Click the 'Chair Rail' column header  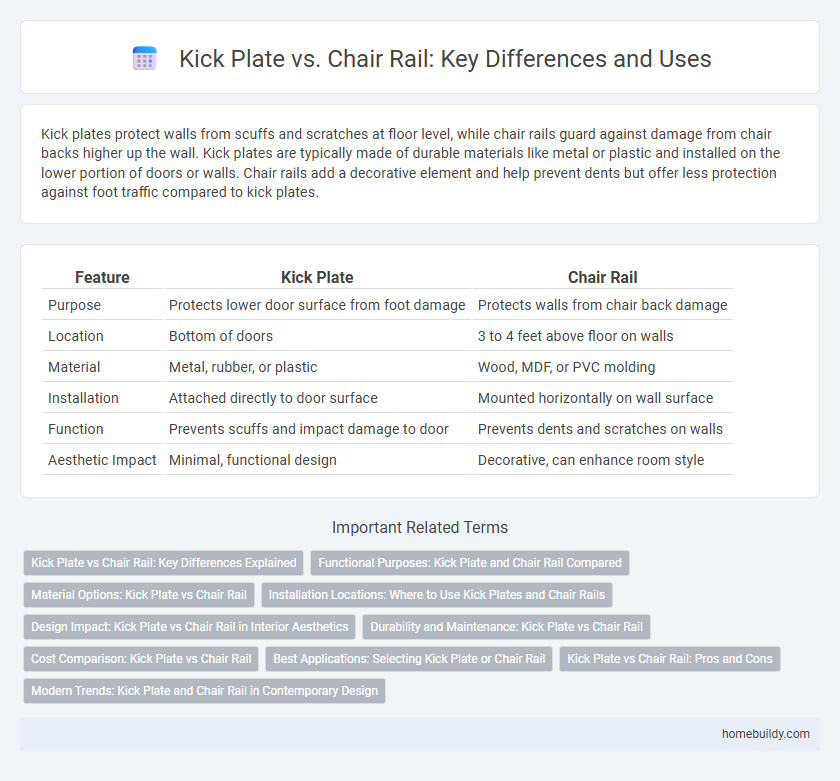(602, 277)
